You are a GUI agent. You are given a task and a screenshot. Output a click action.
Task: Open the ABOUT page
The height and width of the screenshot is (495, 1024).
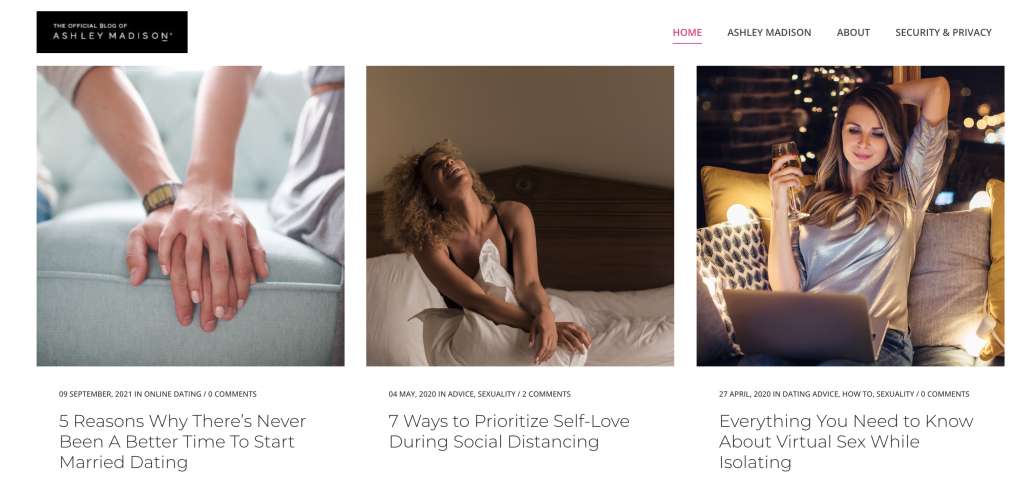(853, 32)
